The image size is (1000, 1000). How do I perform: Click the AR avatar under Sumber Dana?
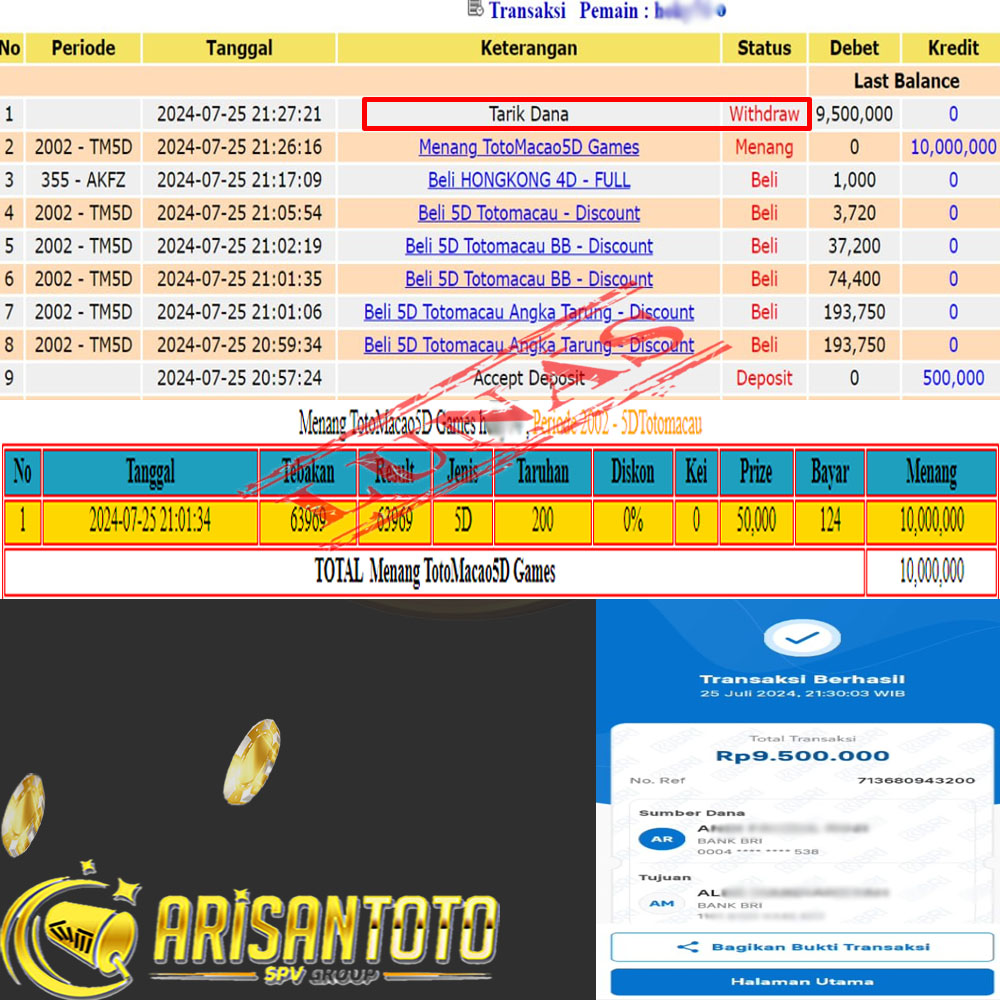click(661, 839)
